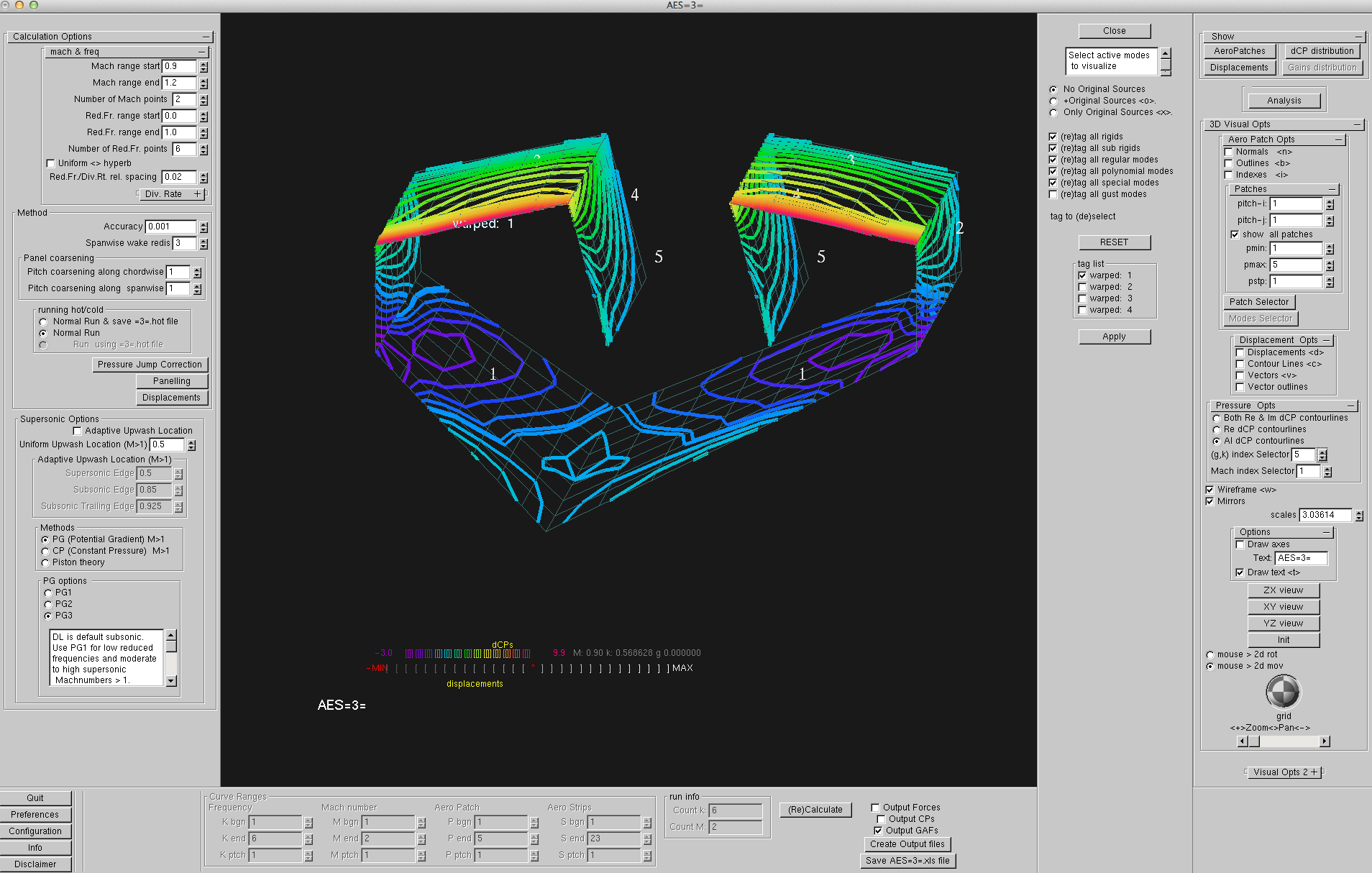Select Re dCP contourlines
The height and width of the screenshot is (873, 1372).
[1216, 429]
